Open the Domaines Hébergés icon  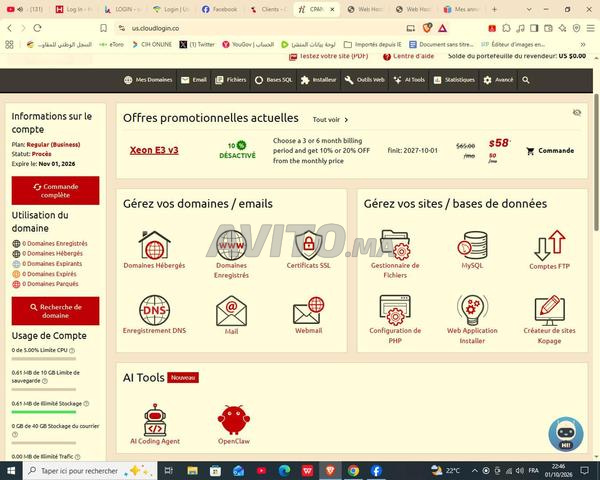(x=154, y=245)
